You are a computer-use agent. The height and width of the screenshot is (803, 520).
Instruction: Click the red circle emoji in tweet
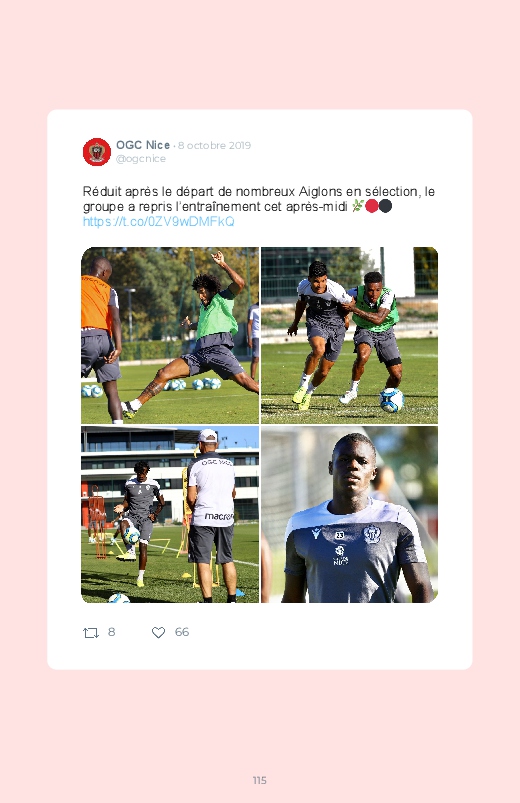[x=371, y=206]
